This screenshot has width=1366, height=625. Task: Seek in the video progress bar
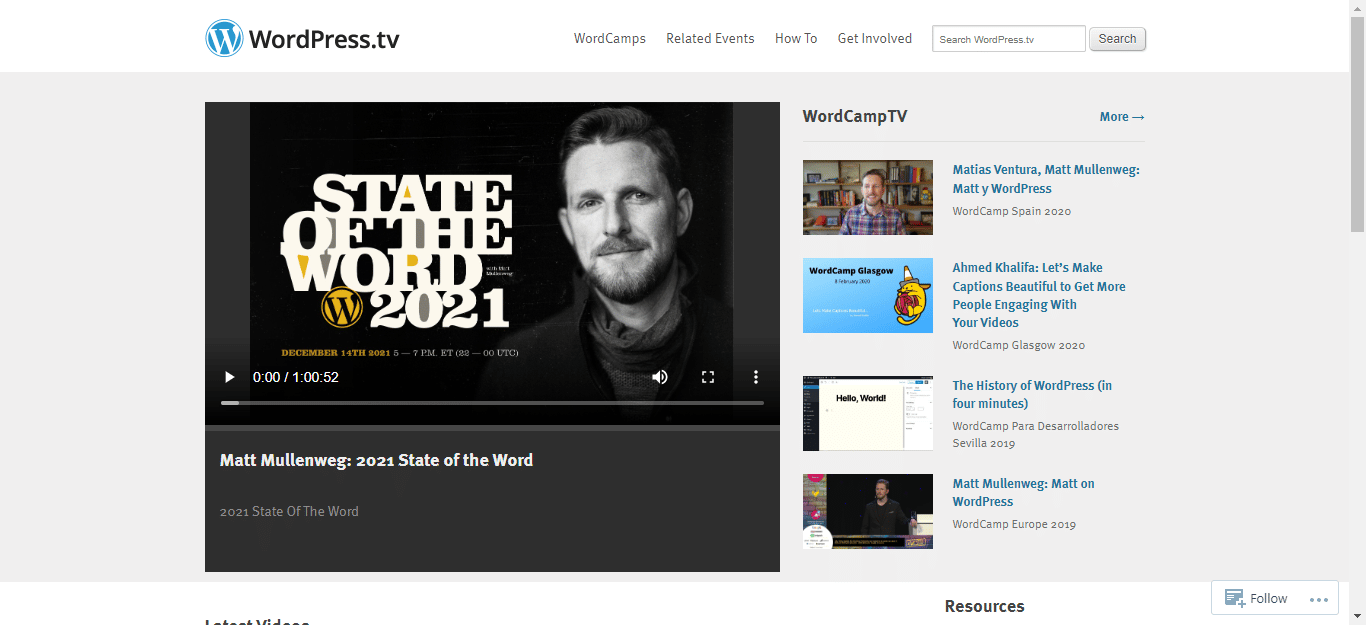click(x=492, y=403)
